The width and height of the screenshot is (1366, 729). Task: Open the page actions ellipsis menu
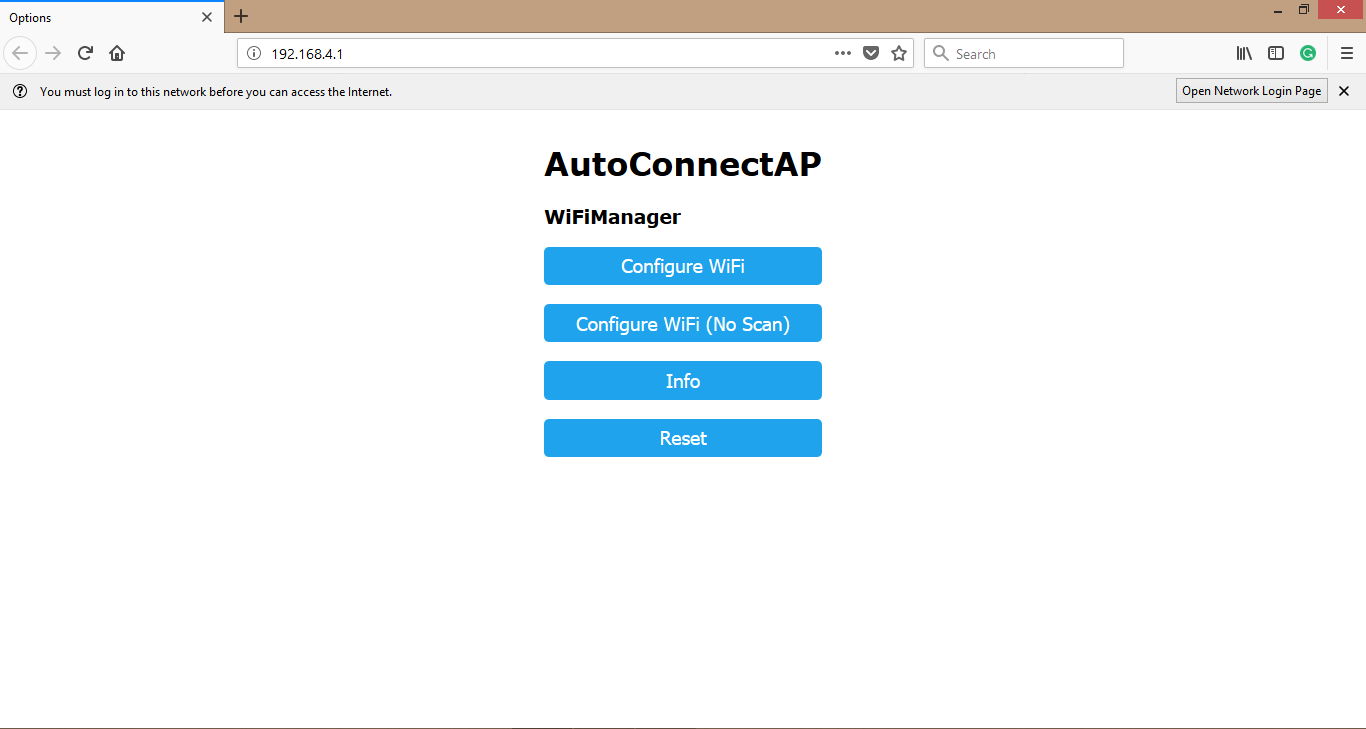pos(843,53)
